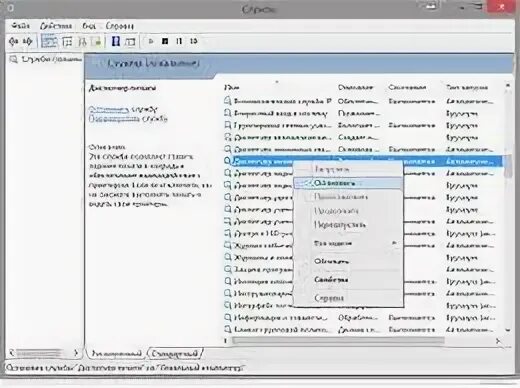Click the gear icon of the Вторичный вход в систему row

point(228,113)
